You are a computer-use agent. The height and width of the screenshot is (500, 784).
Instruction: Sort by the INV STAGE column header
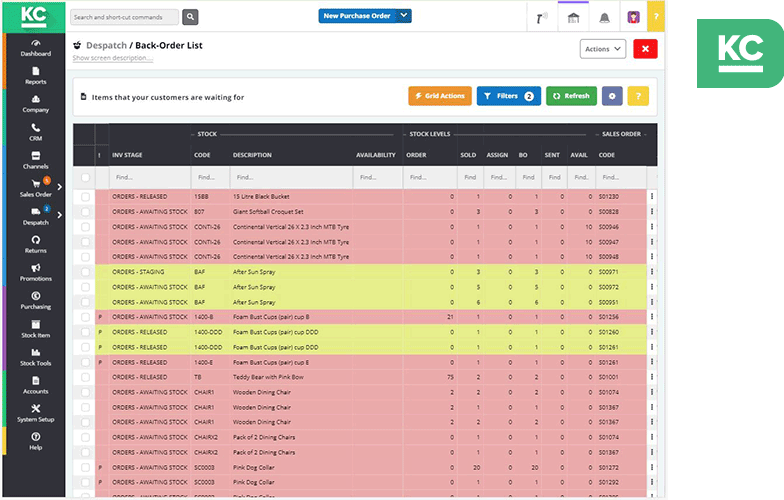click(127, 155)
